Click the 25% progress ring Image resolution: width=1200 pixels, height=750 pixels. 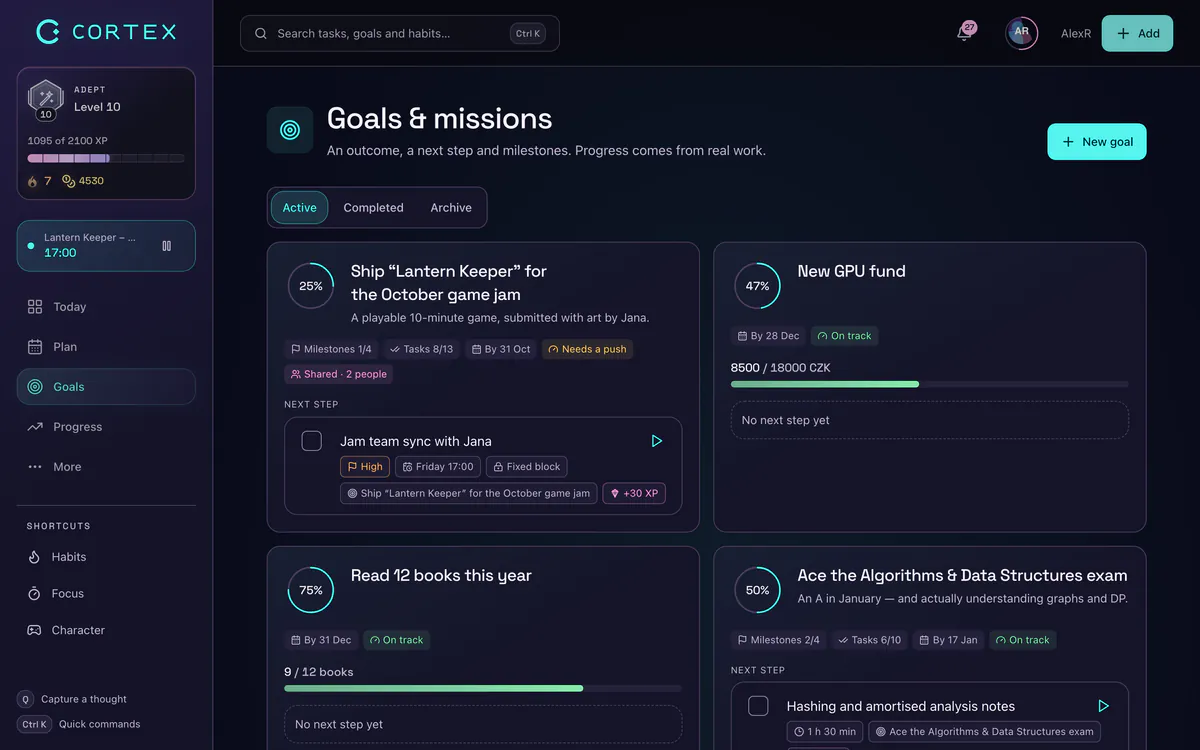(x=311, y=286)
